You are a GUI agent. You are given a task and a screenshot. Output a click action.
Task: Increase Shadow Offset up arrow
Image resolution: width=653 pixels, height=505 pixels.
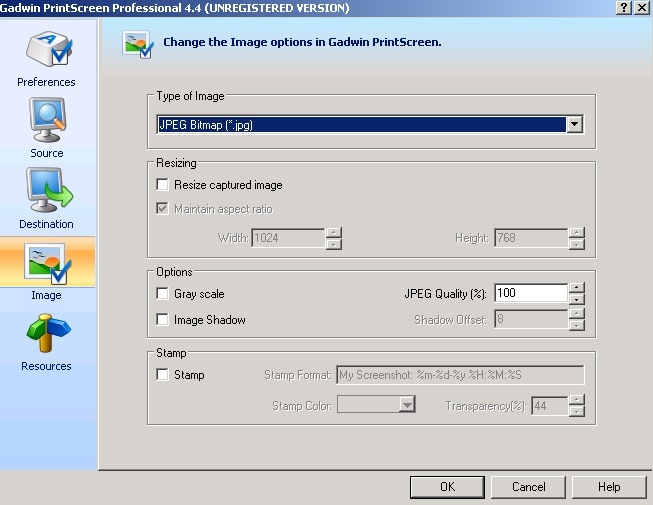tap(577, 313)
